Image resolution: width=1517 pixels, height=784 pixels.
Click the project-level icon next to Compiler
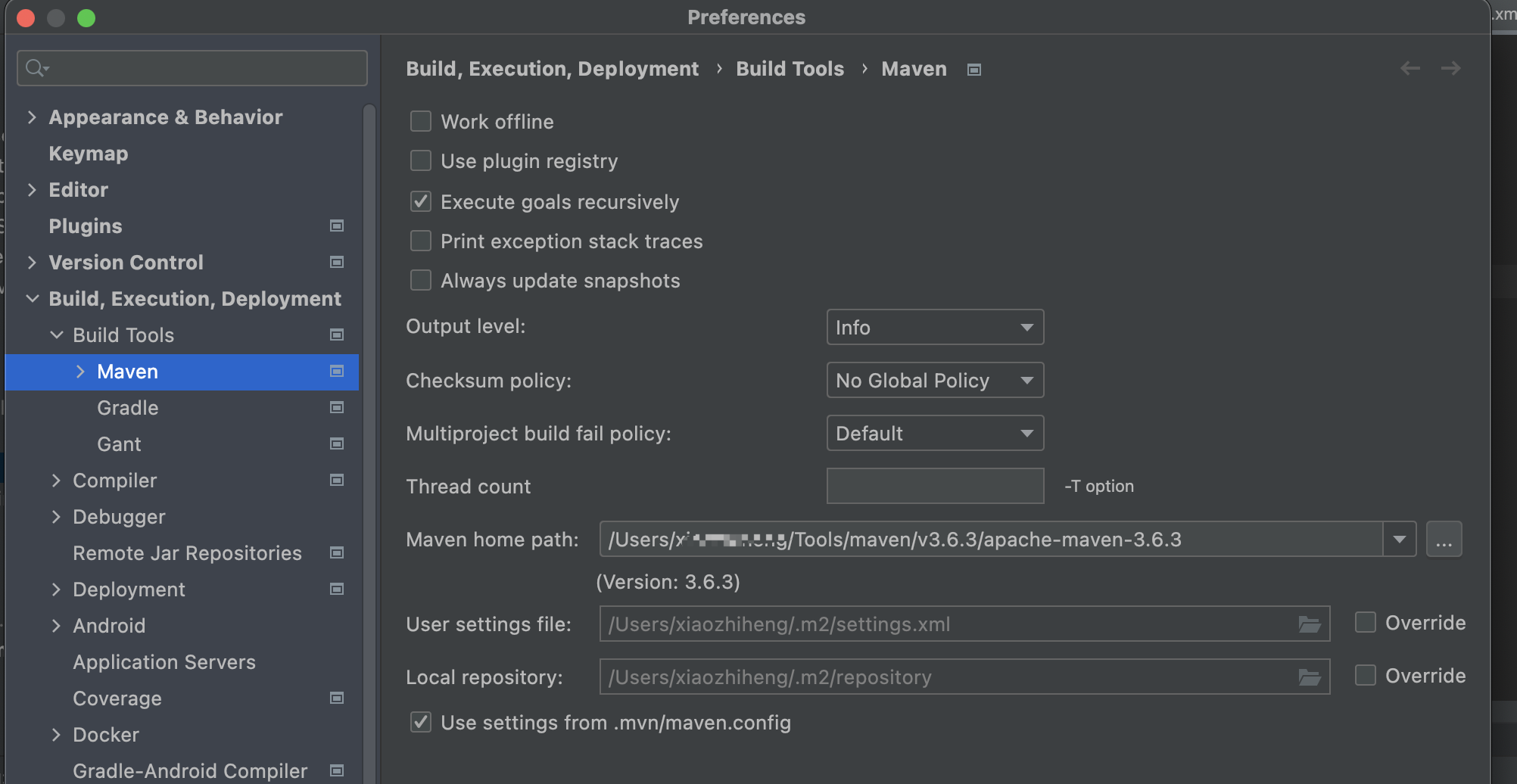(337, 480)
